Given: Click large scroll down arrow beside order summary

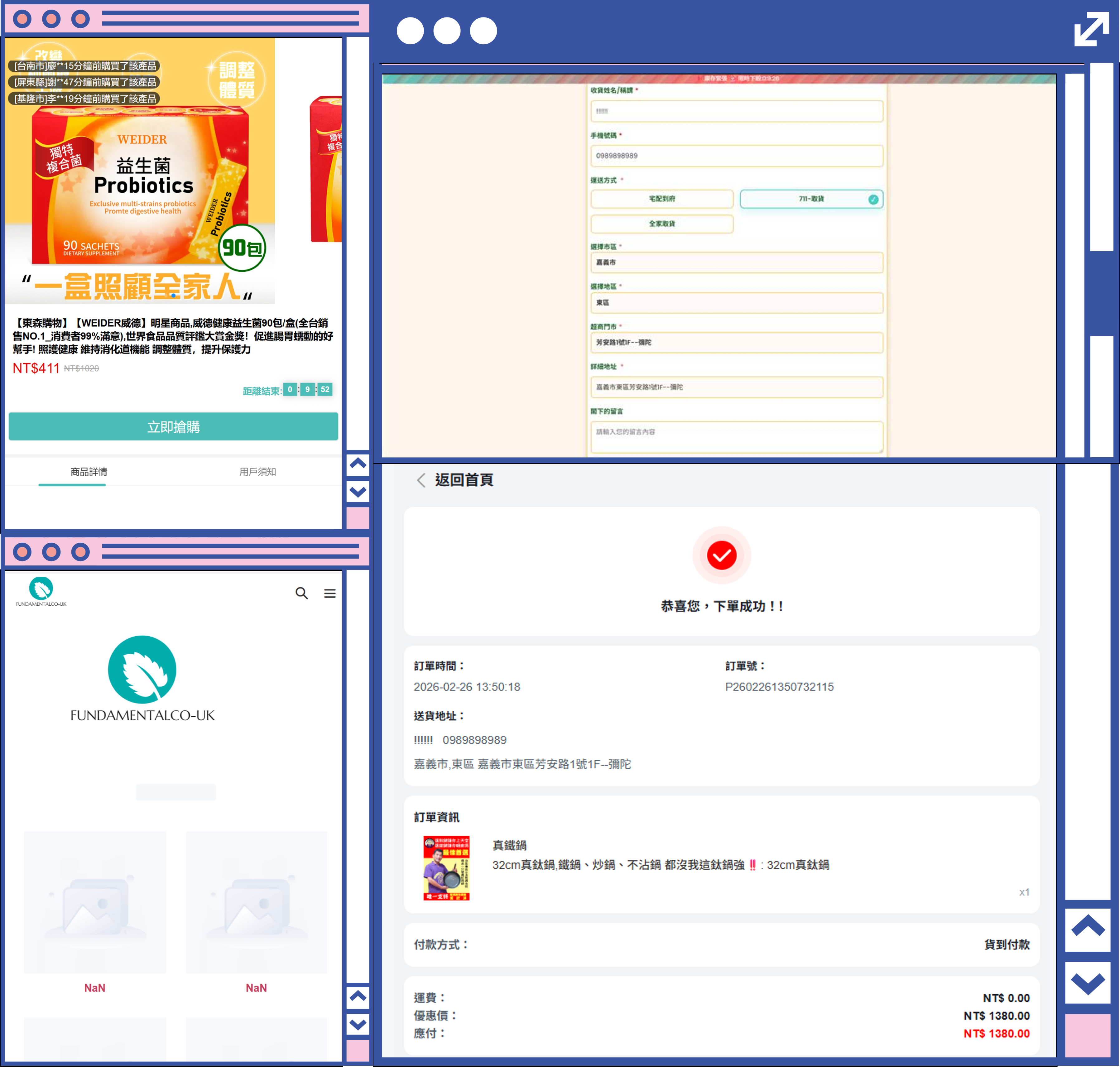Looking at the screenshot, I should tap(1088, 983).
